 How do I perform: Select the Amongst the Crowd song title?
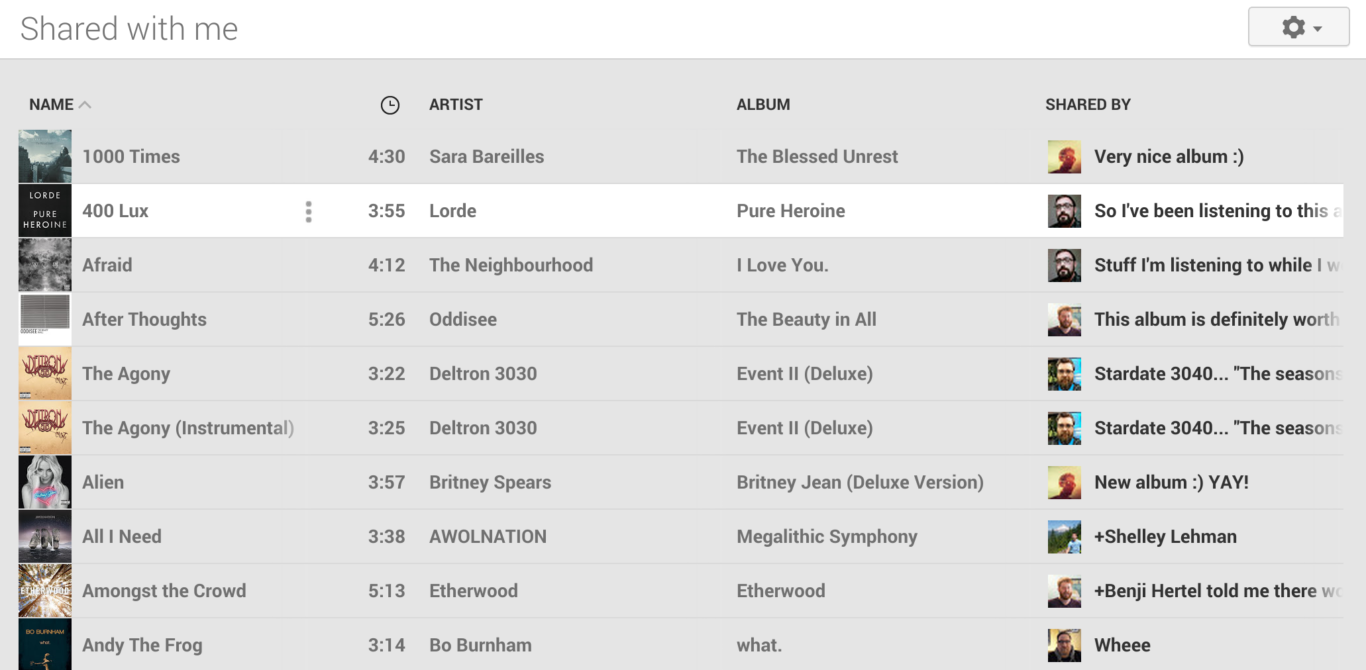[x=164, y=591]
